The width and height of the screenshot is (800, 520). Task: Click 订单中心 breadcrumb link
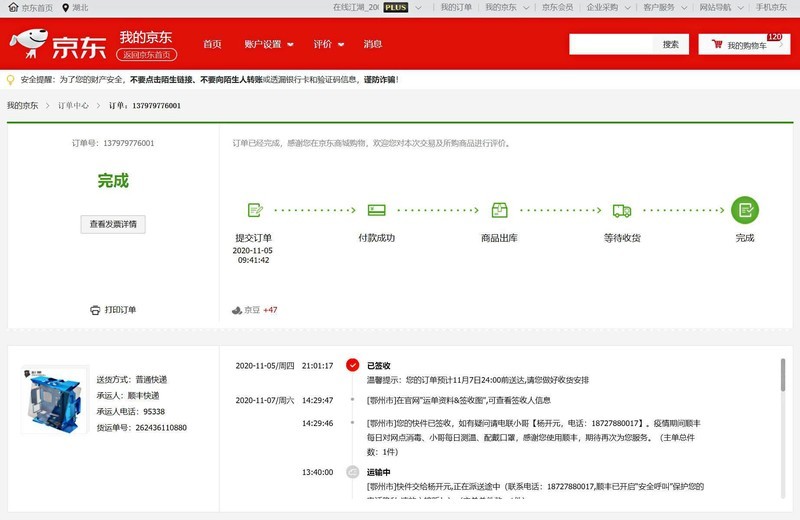[73, 106]
